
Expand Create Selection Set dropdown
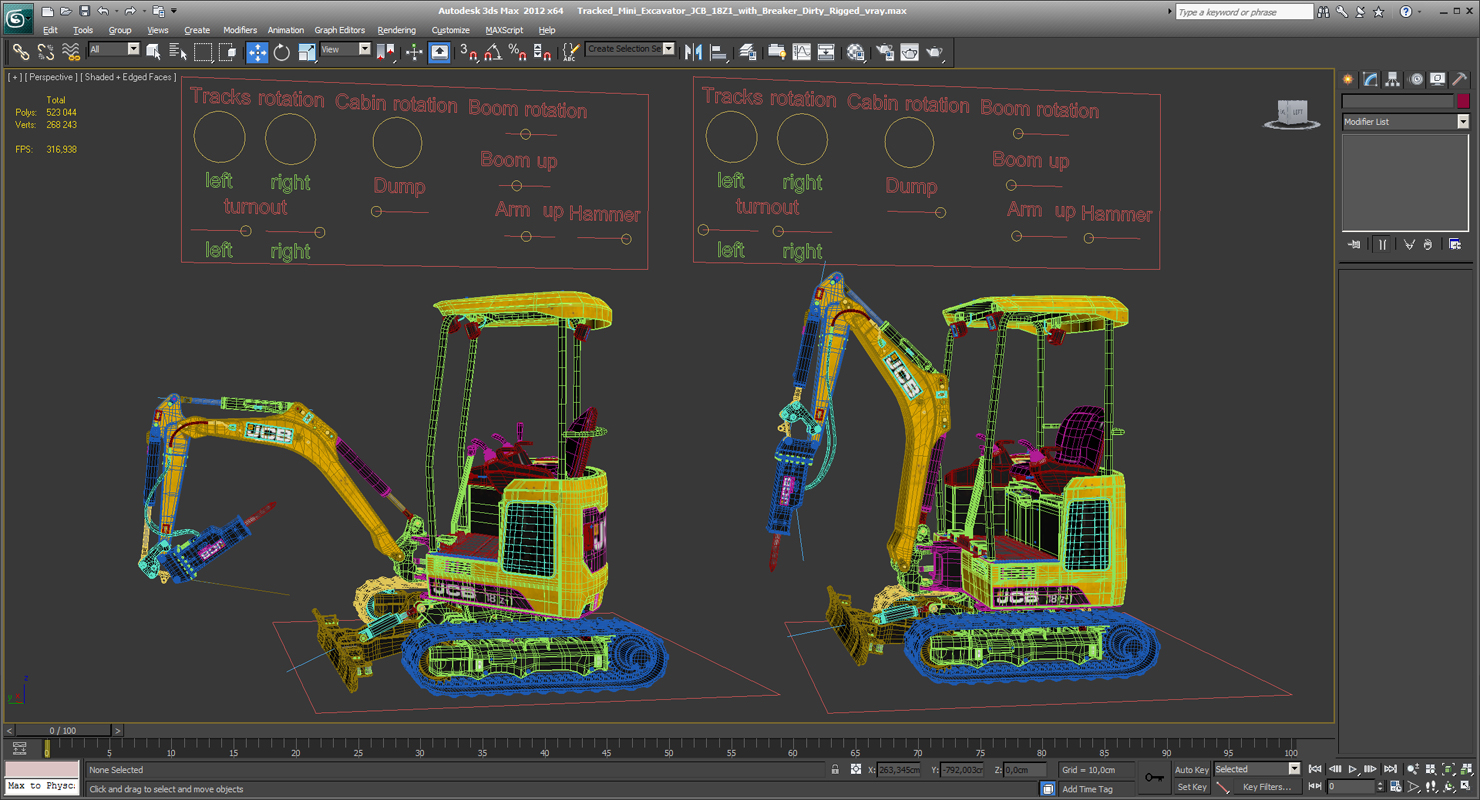tap(668, 48)
